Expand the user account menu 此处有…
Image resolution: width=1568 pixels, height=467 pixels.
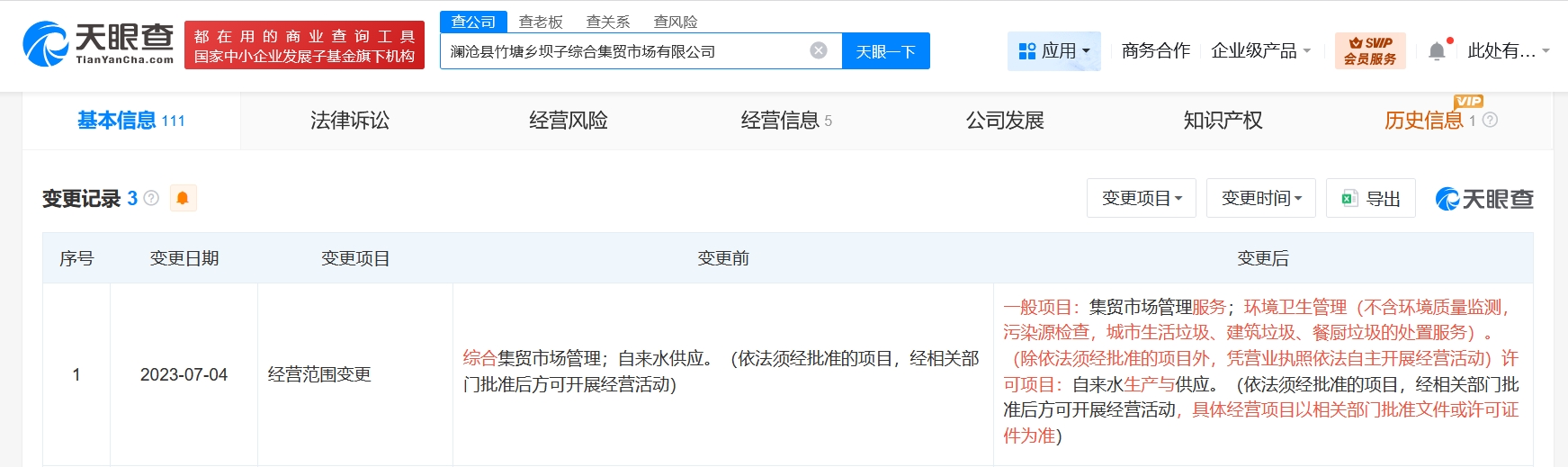pyautogui.click(x=1508, y=51)
